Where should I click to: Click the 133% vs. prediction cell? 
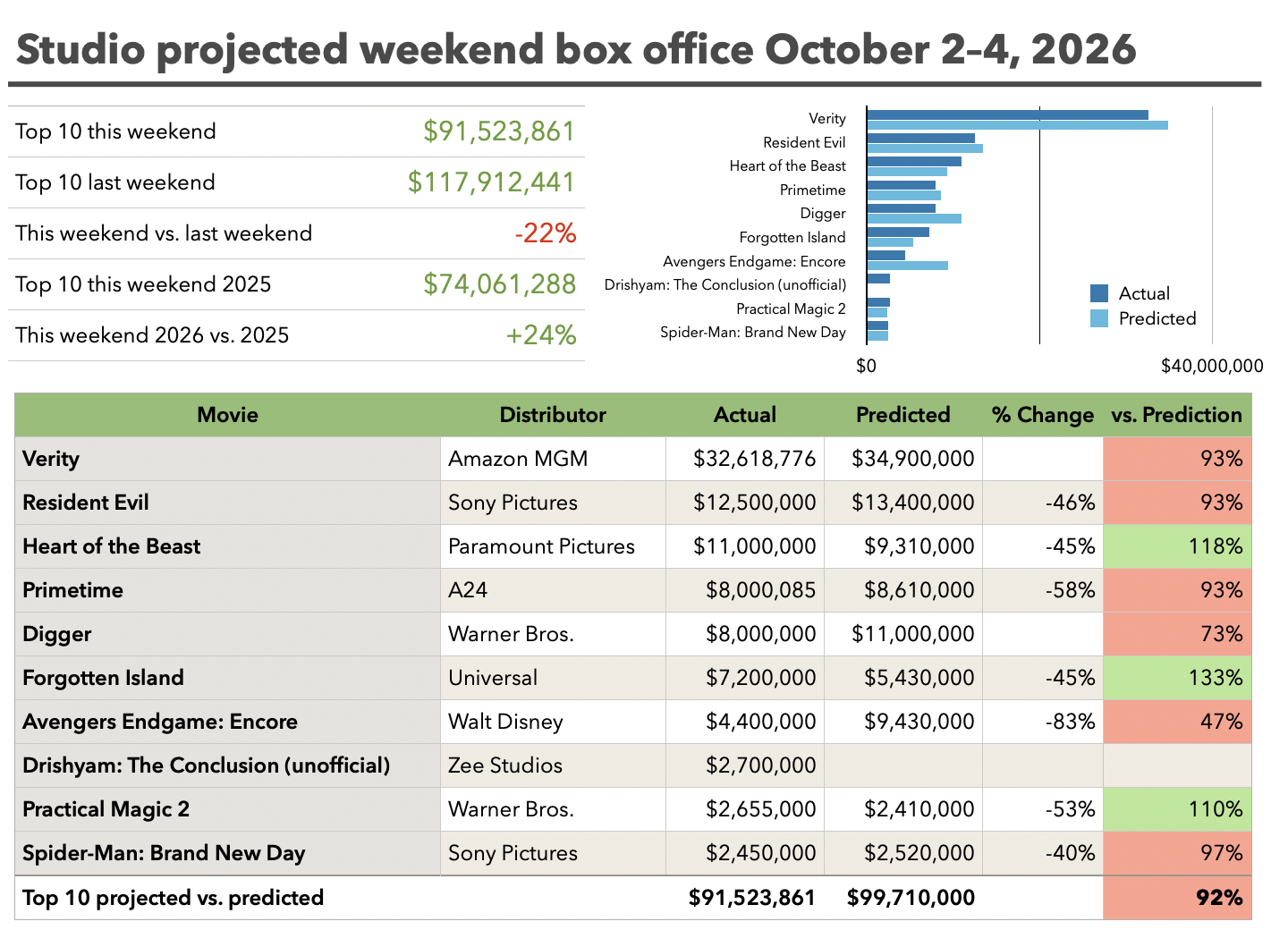click(x=1177, y=678)
